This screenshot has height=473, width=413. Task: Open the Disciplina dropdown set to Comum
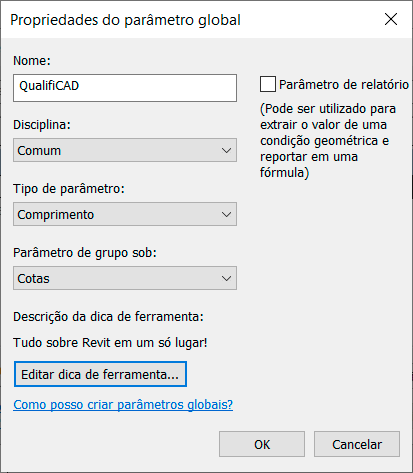click(125, 150)
